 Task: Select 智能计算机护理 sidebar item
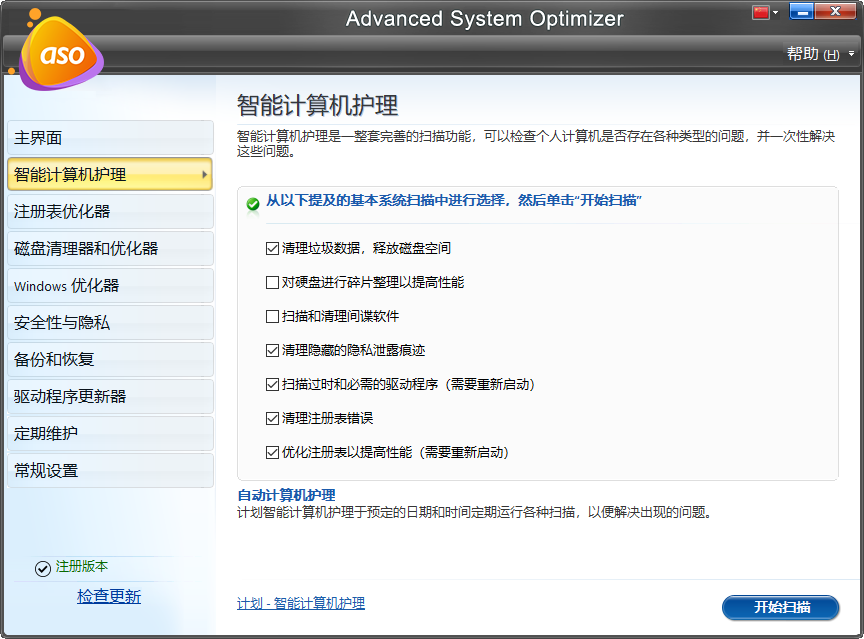(x=110, y=175)
